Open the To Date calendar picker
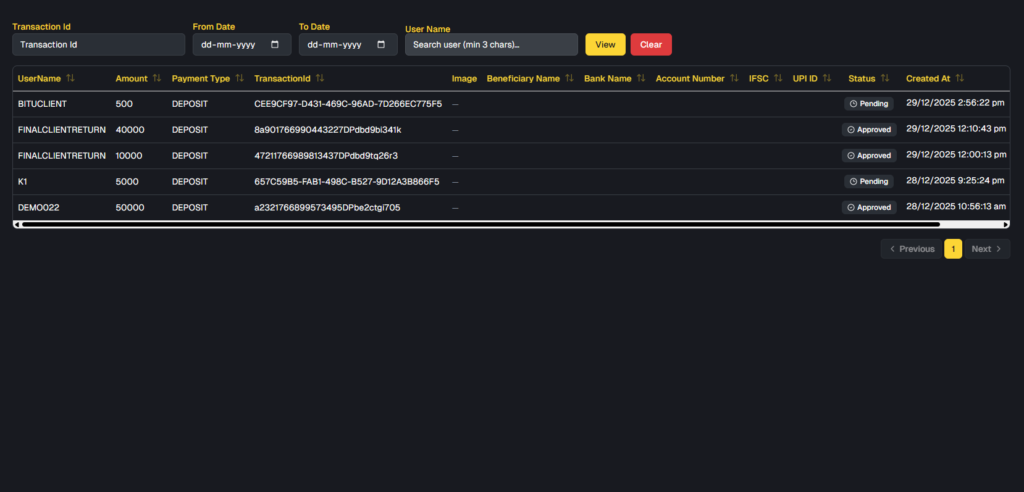The height and width of the screenshot is (492, 1024). 381,45
